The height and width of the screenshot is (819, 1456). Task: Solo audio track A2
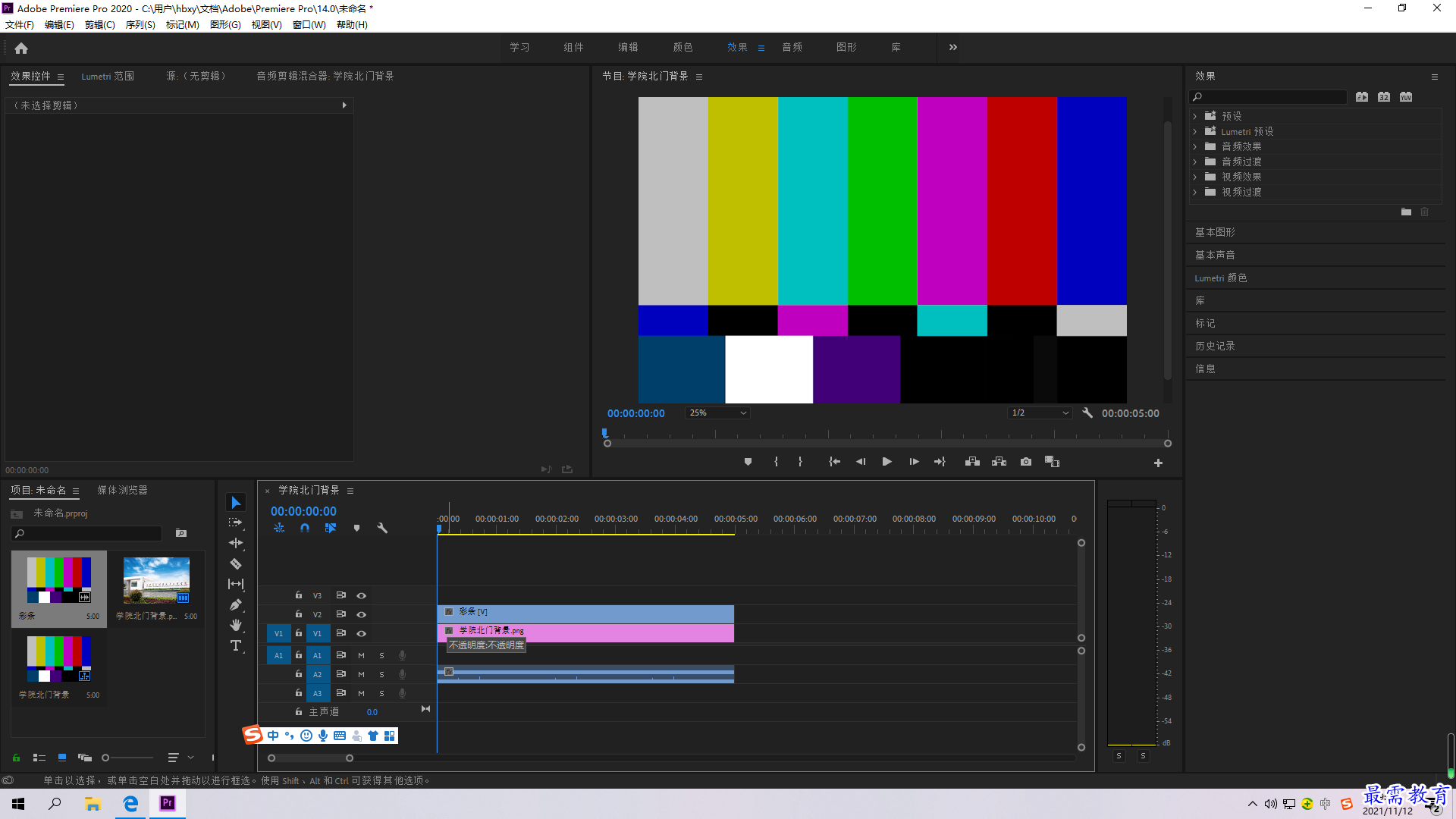381,674
